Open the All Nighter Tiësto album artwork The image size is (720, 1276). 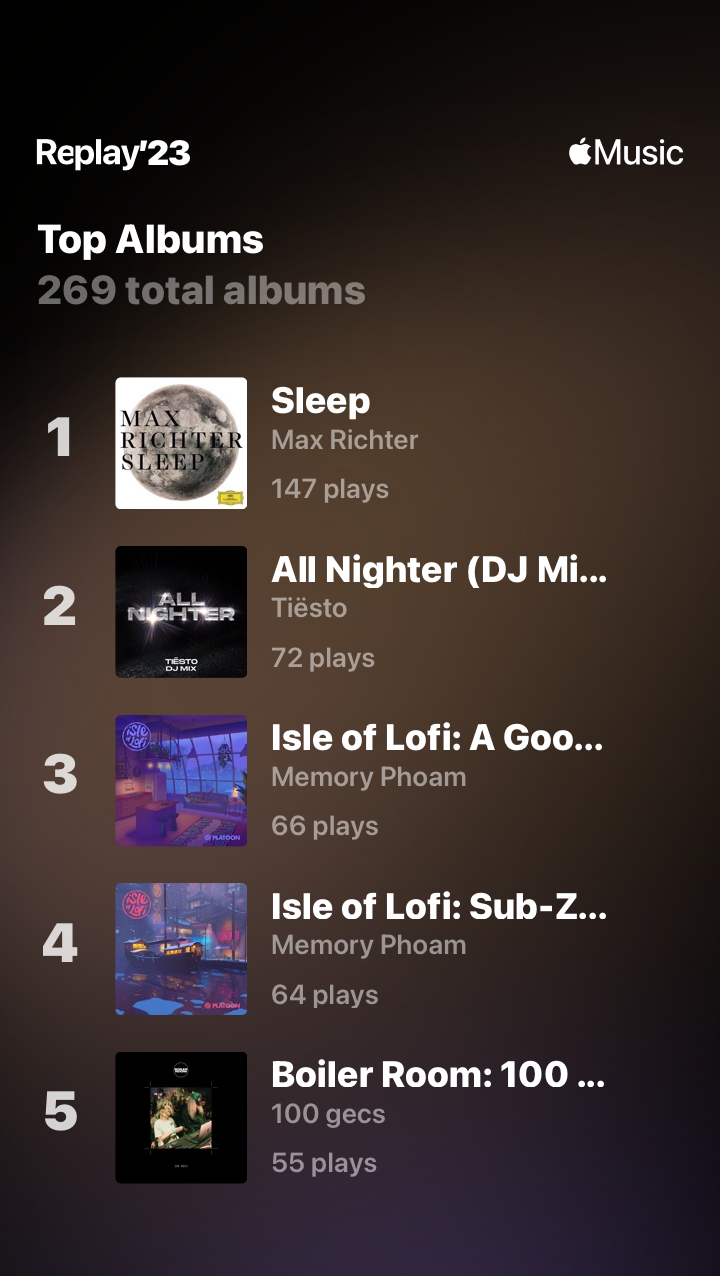pos(181,612)
